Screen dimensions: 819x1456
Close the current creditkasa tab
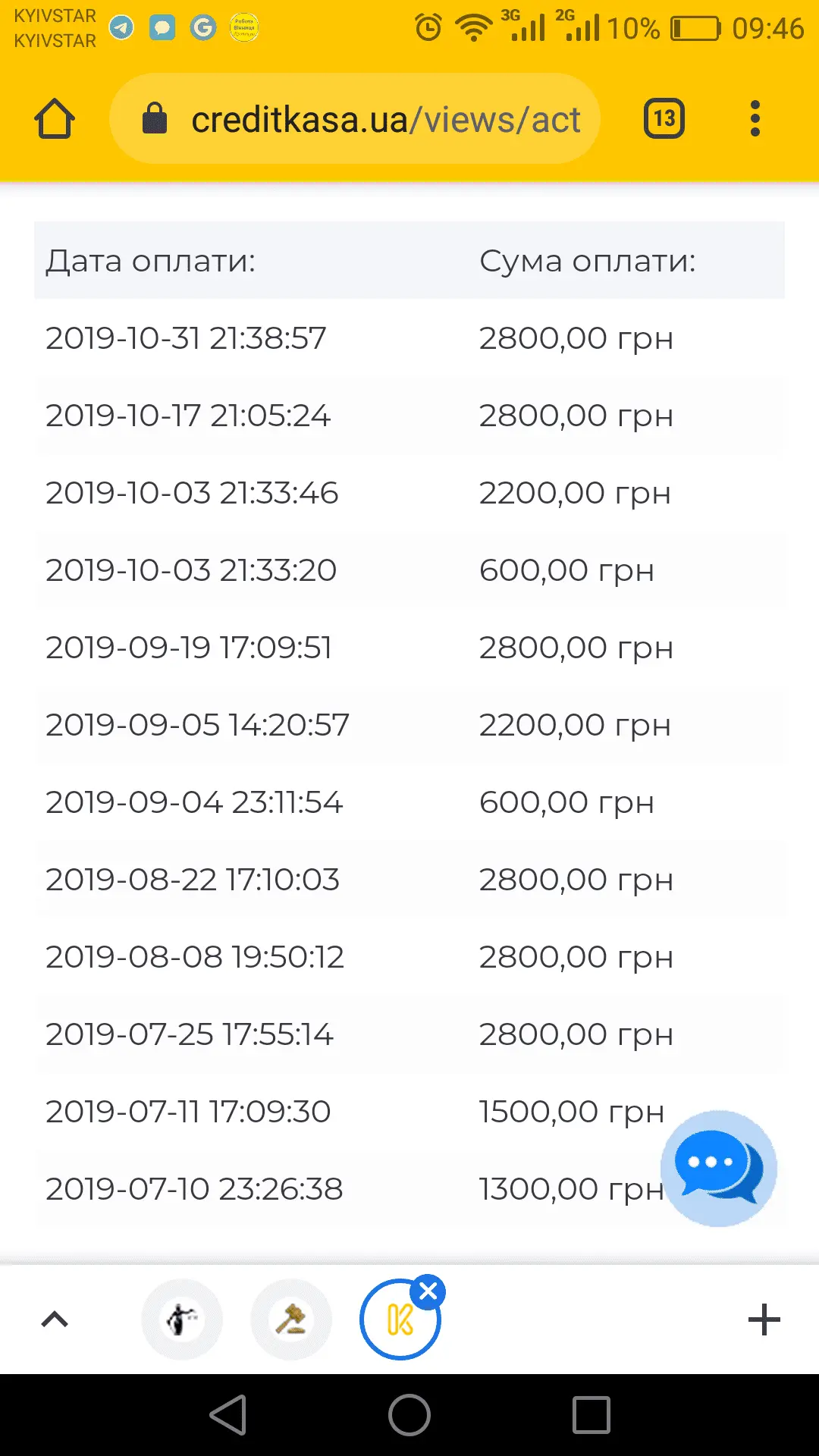coord(428,1291)
